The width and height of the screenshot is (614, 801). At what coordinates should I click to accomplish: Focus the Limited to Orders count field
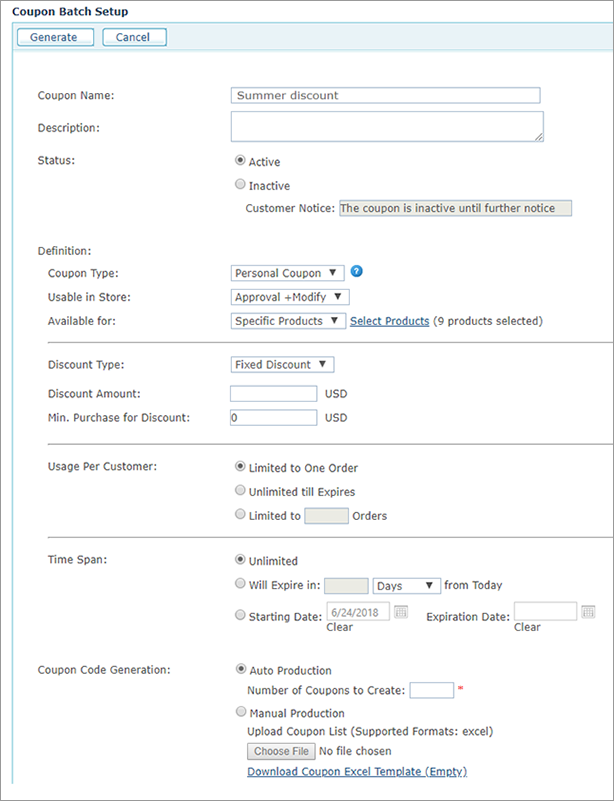tap(326, 516)
